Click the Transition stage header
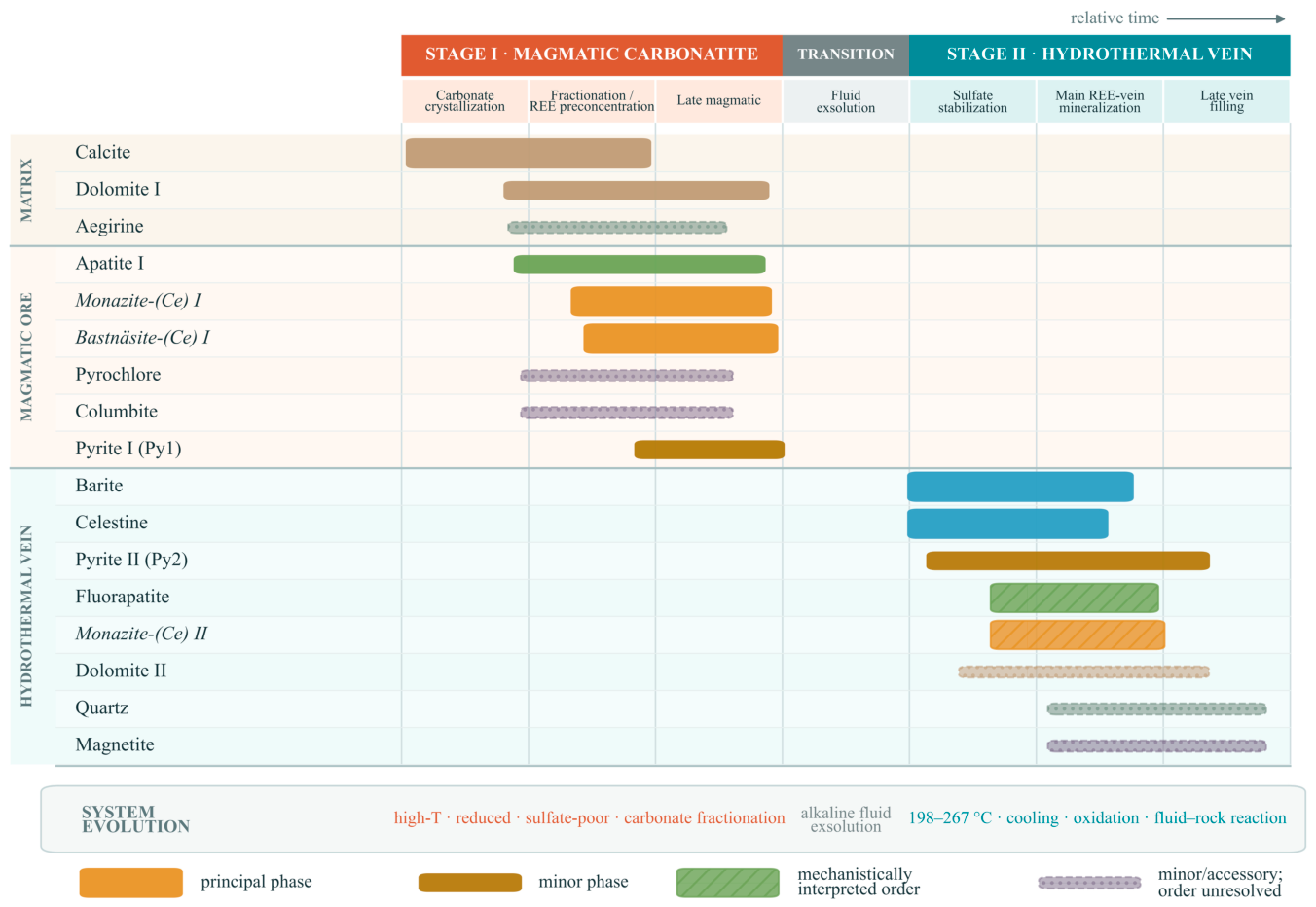This screenshot has height=907, width=1316. [x=846, y=54]
